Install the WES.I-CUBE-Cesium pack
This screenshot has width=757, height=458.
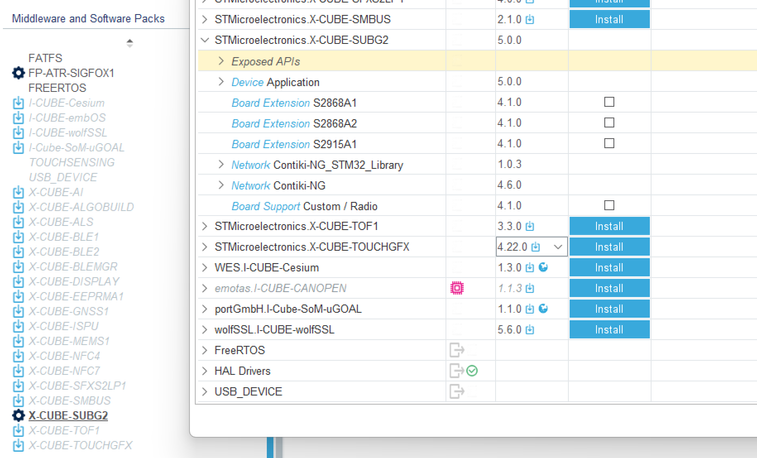click(609, 267)
